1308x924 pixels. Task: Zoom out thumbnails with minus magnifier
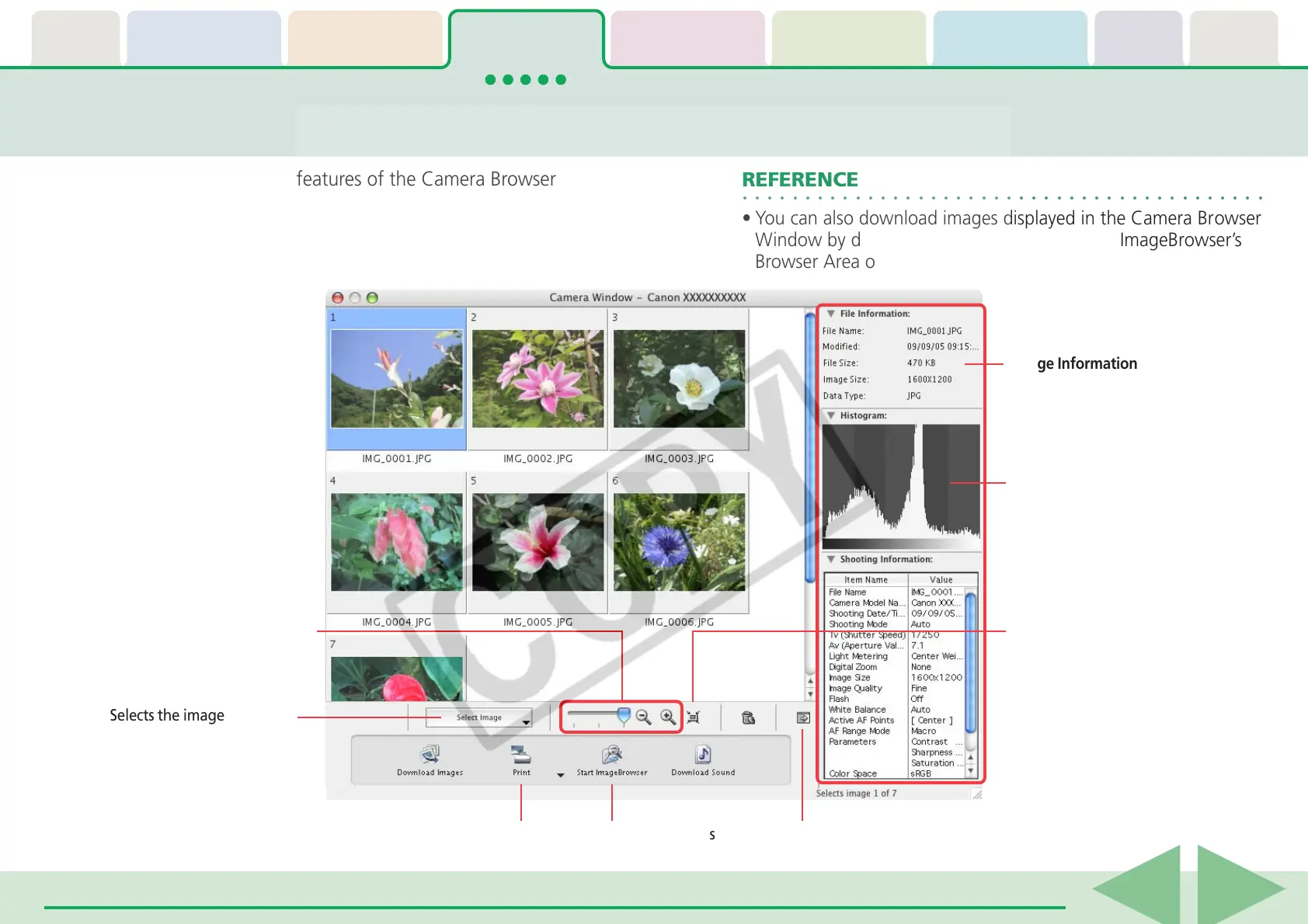click(643, 717)
